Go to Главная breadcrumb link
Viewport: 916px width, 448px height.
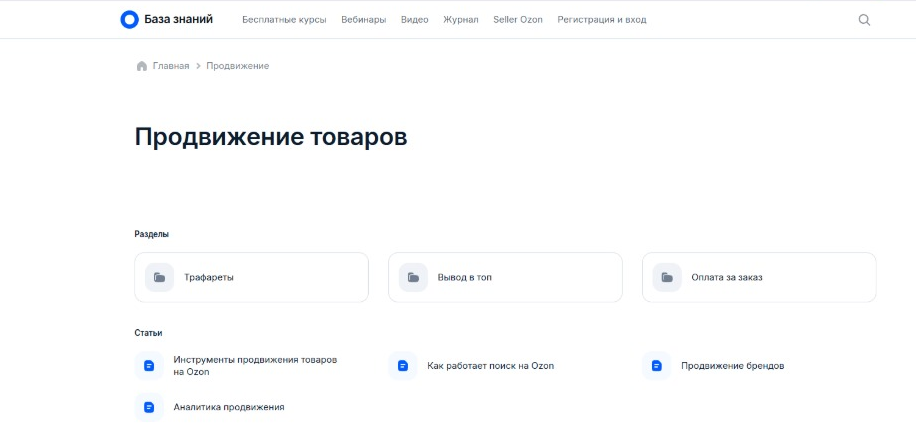[171, 66]
